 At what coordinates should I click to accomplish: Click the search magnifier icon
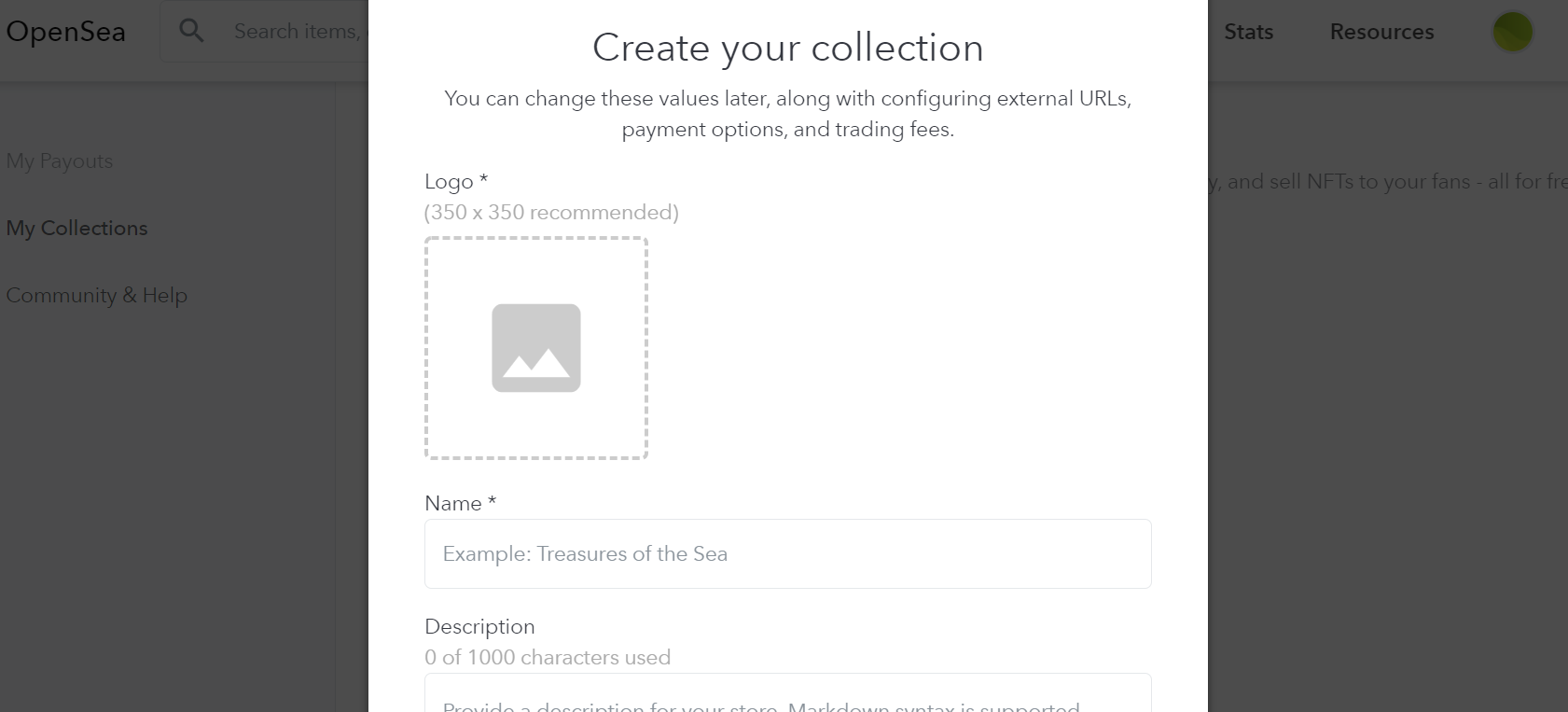pyautogui.click(x=191, y=31)
